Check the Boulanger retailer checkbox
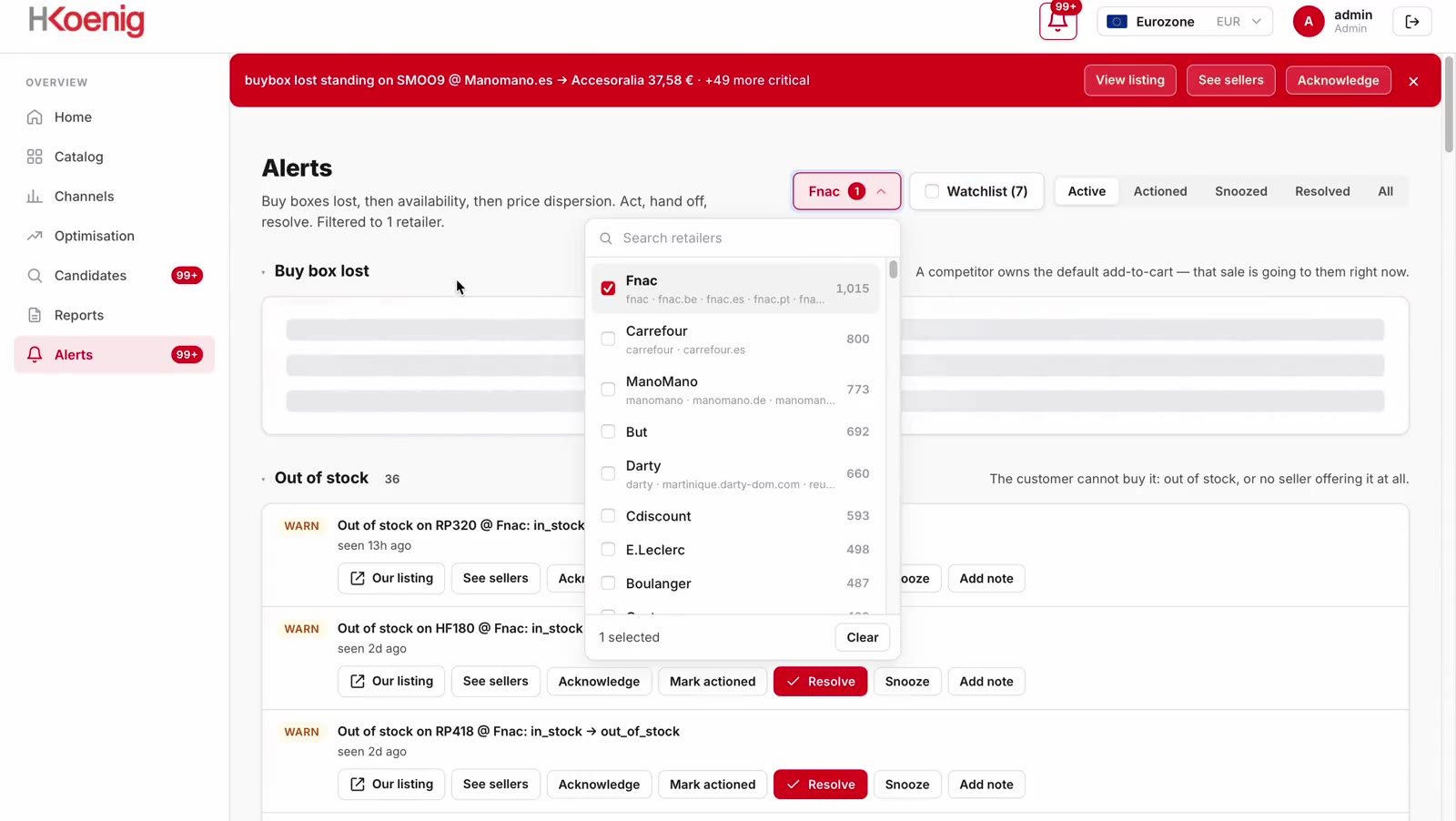Screen dimensions: 1456x821 608,583
